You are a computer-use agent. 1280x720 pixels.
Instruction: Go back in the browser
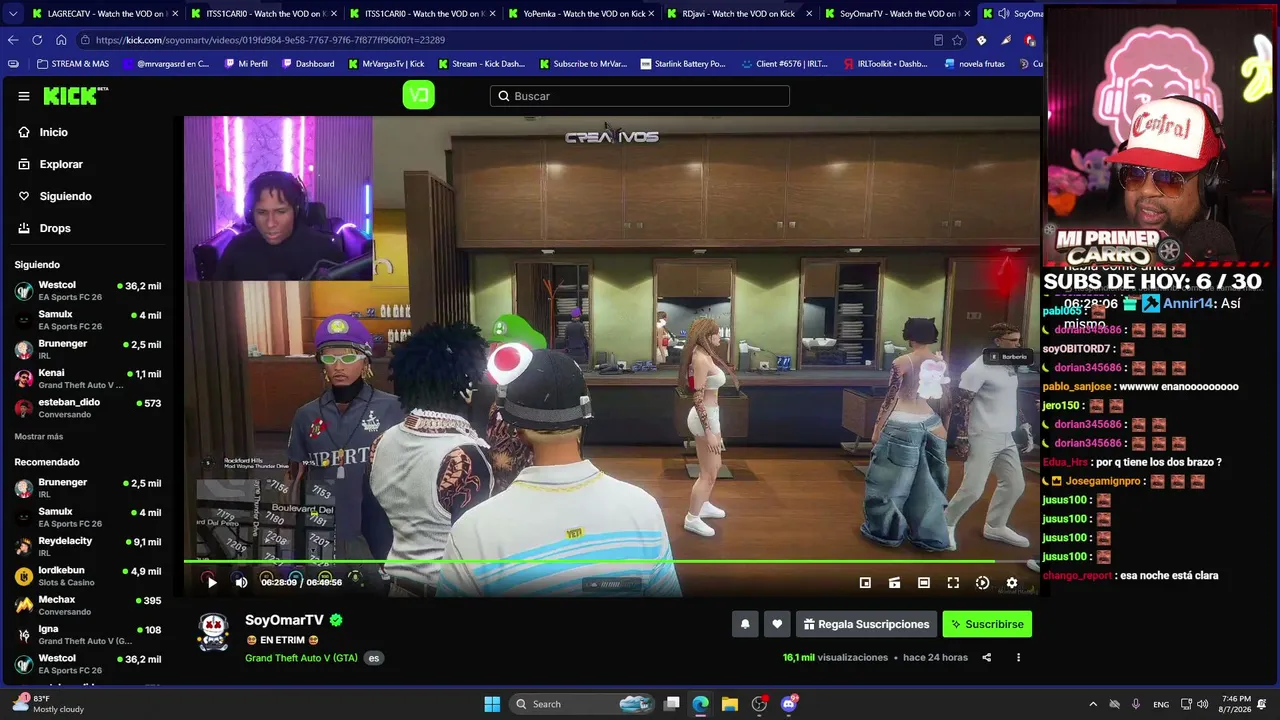click(13, 40)
